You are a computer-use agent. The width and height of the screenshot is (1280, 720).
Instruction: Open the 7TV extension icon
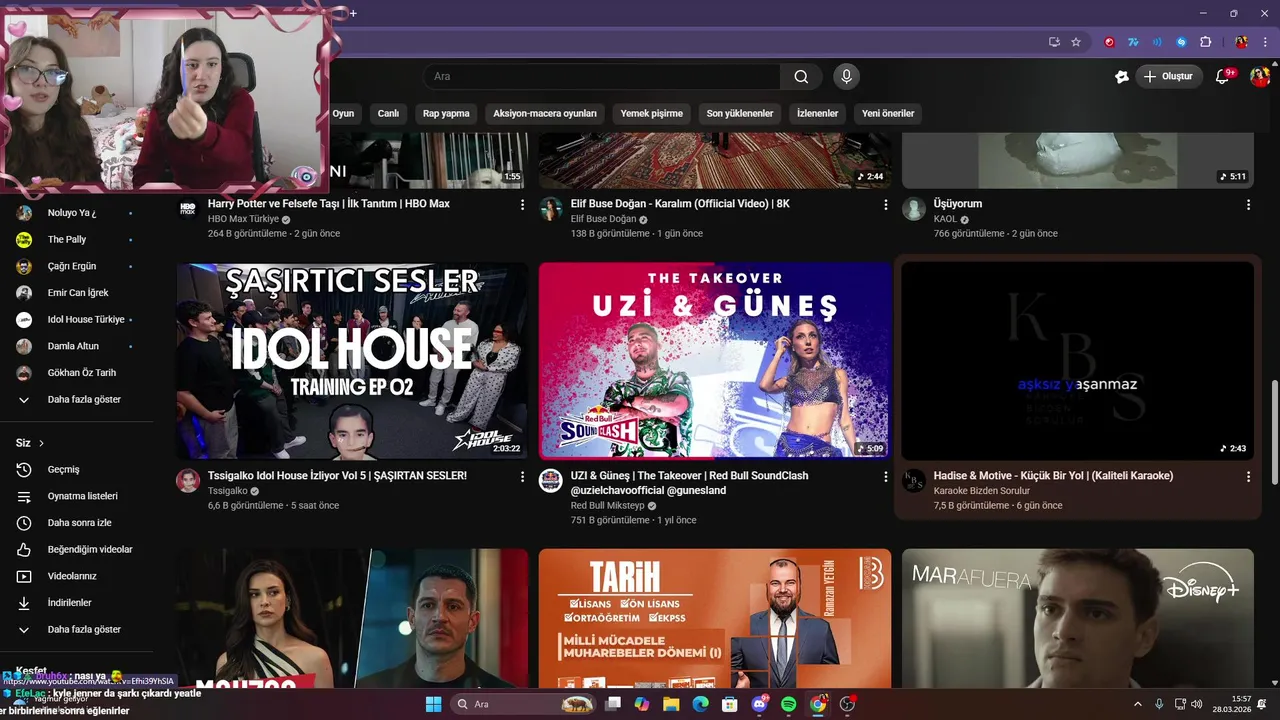(1133, 42)
